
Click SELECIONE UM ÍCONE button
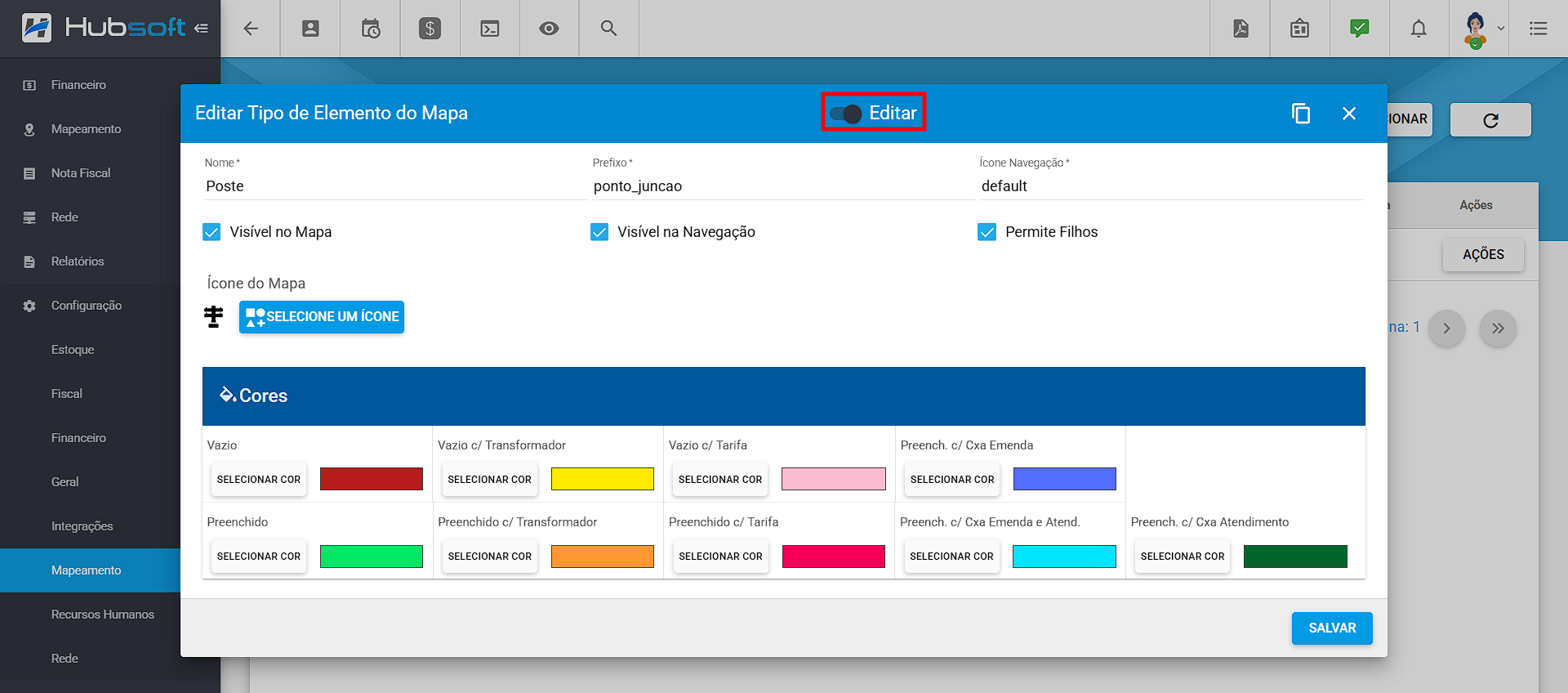pyautogui.click(x=322, y=317)
